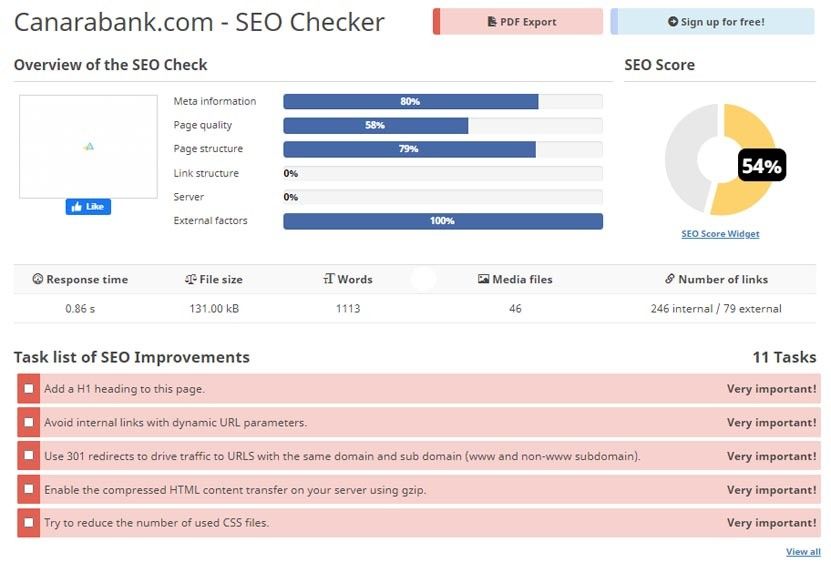The image size is (831, 563).
Task: Click the clock icon beside Response time
Action: [x=38, y=280]
